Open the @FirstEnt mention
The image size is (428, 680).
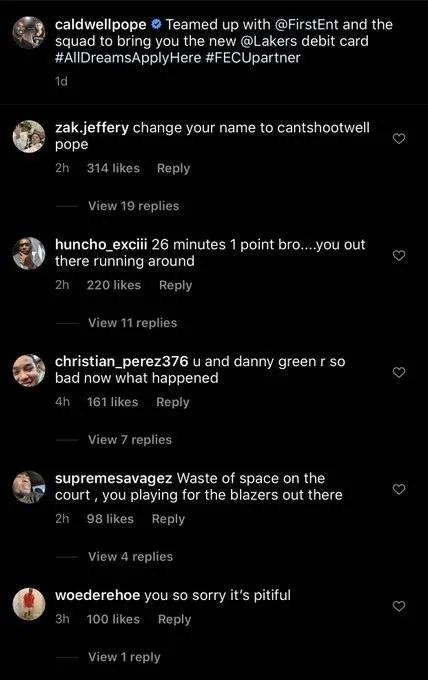[x=307, y=25]
